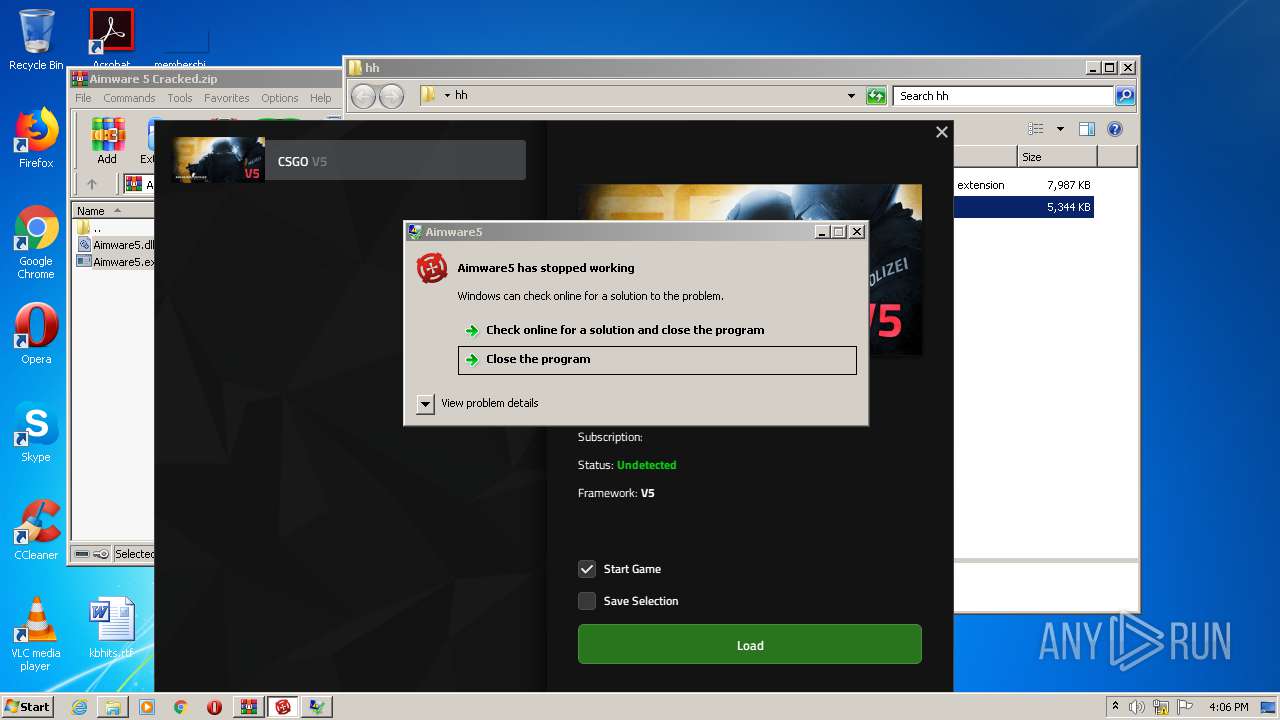The height and width of the screenshot is (720, 1280).
Task: Open the Skype desktop shortcut
Action: [x=36, y=432]
